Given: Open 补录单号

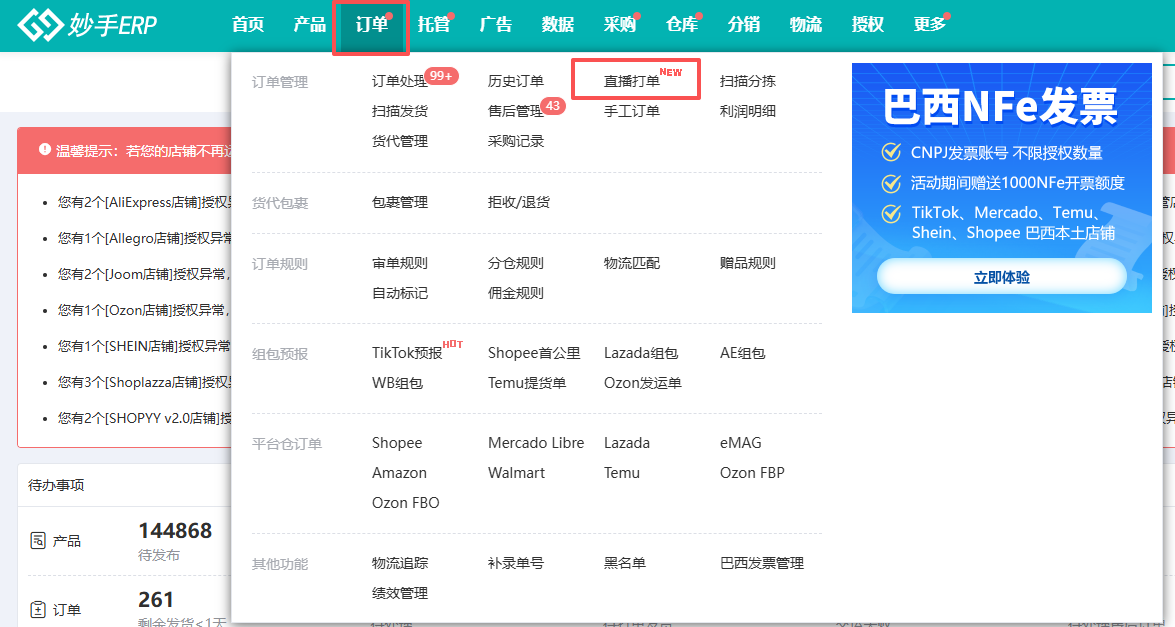Looking at the screenshot, I should click(516, 563).
